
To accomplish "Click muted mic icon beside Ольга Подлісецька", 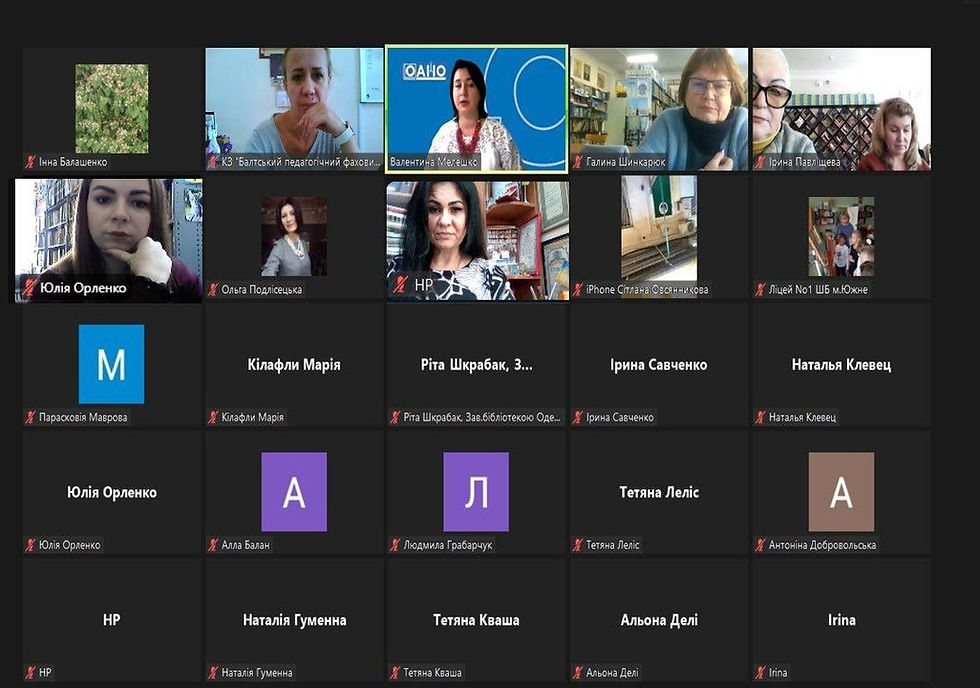I will [x=212, y=289].
